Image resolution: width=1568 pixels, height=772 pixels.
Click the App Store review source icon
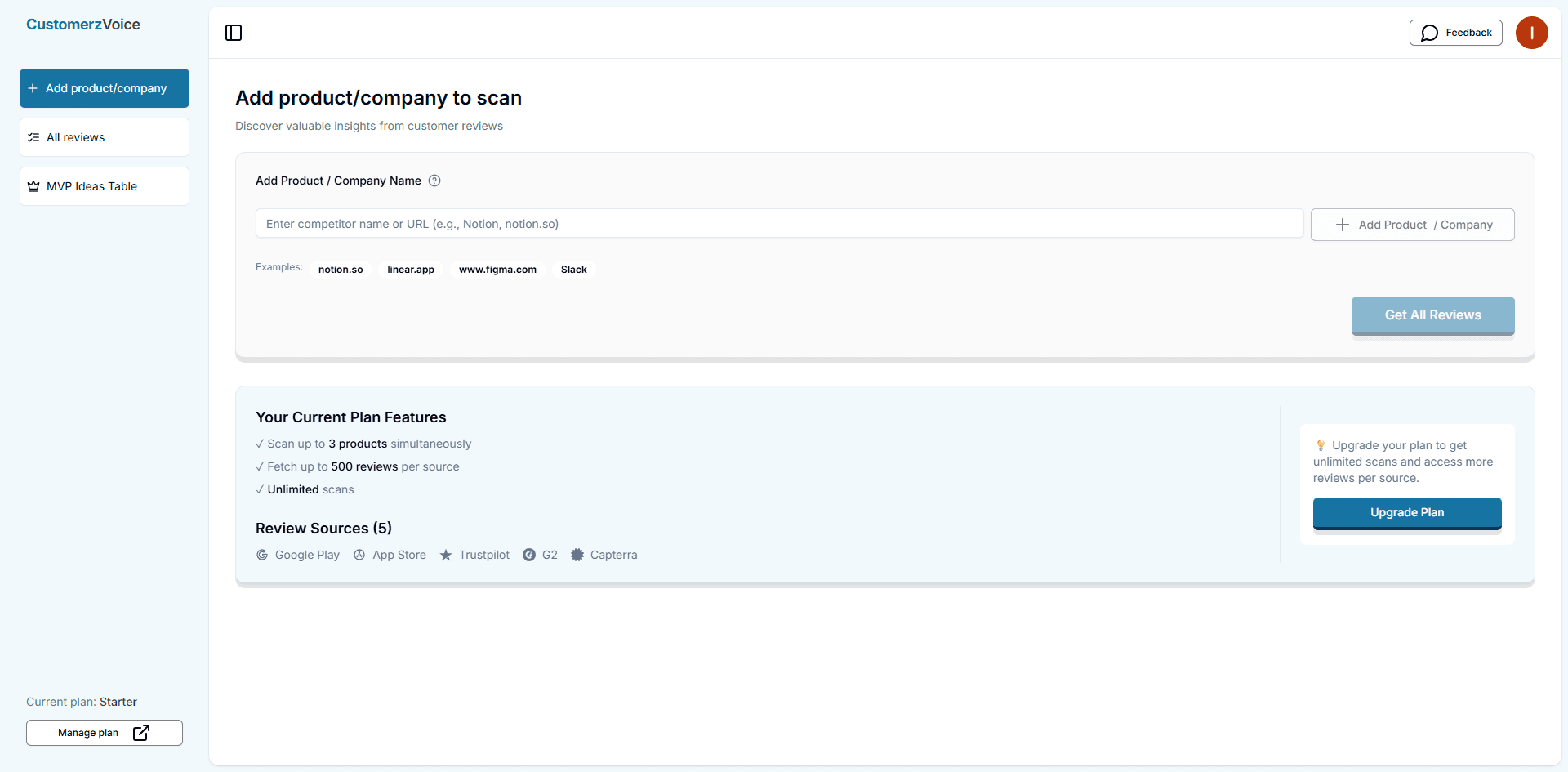point(359,555)
